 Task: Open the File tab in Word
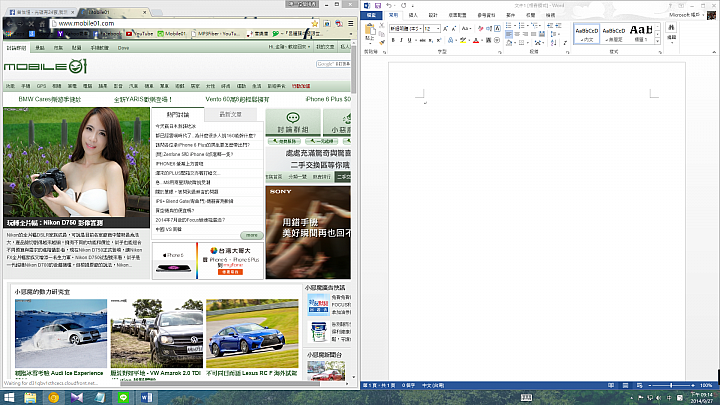pos(371,15)
